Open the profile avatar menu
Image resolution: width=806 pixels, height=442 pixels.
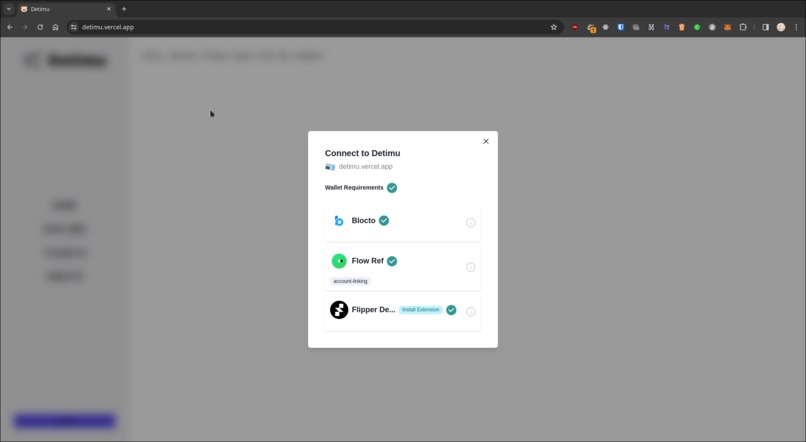pyautogui.click(x=781, y=27)
